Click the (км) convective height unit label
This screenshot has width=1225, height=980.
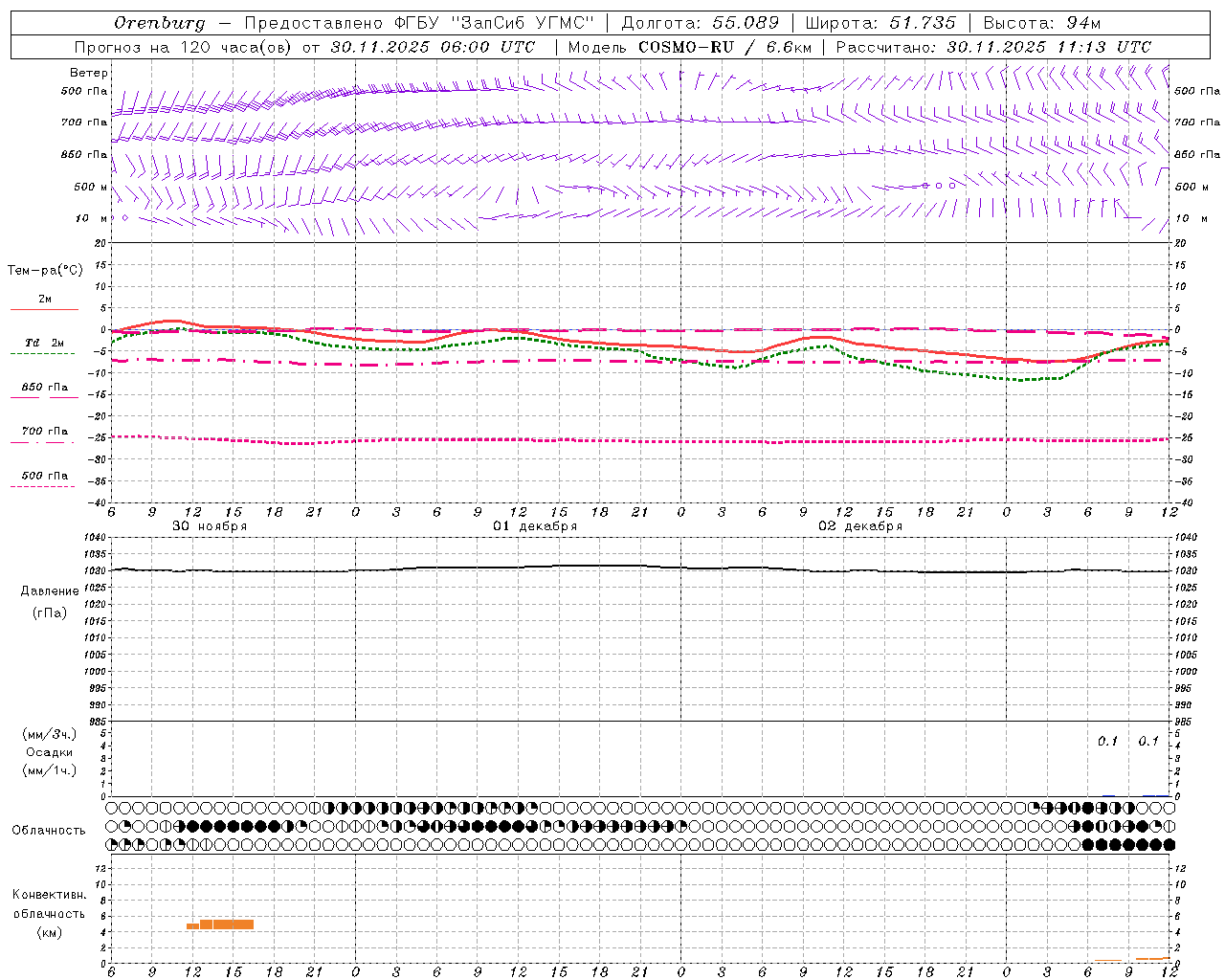coord(50,932)
